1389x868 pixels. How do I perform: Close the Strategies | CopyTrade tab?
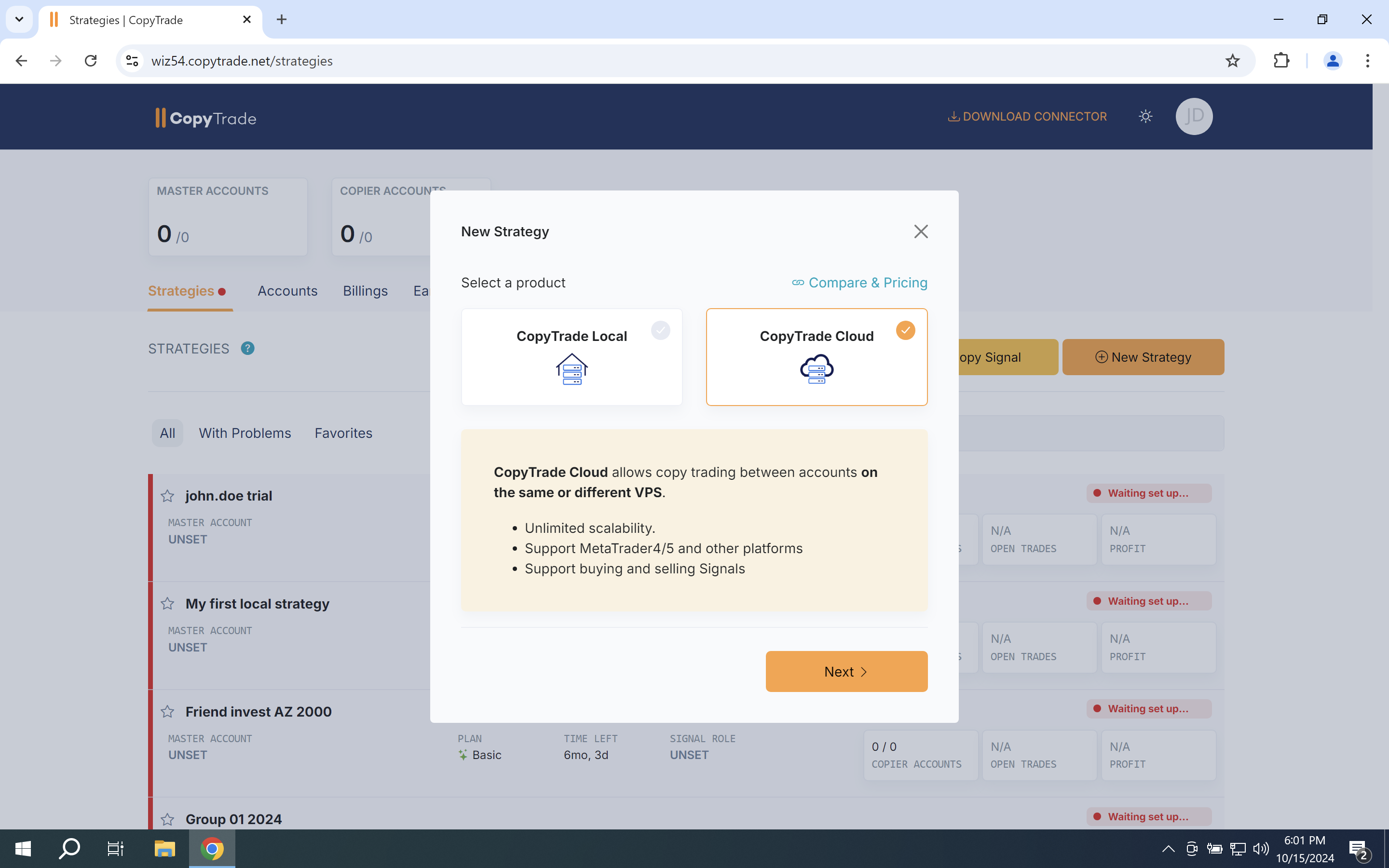point(247,19)
